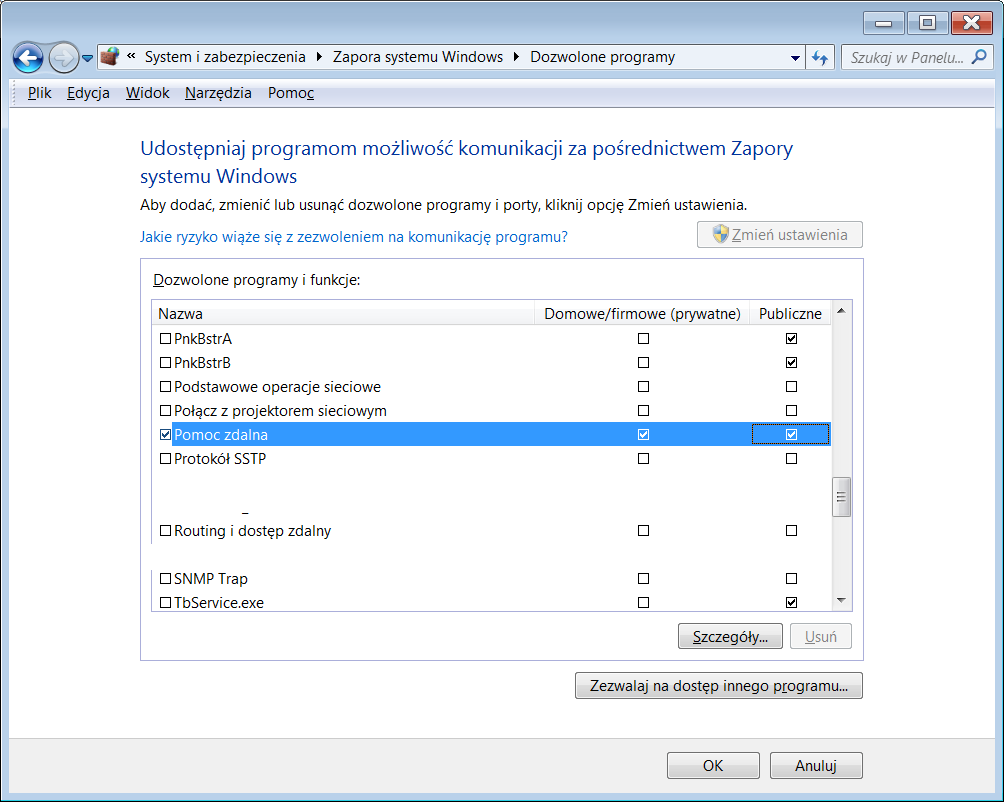Go to Zapora systemu Windows breadcrumb

(417, 57)
